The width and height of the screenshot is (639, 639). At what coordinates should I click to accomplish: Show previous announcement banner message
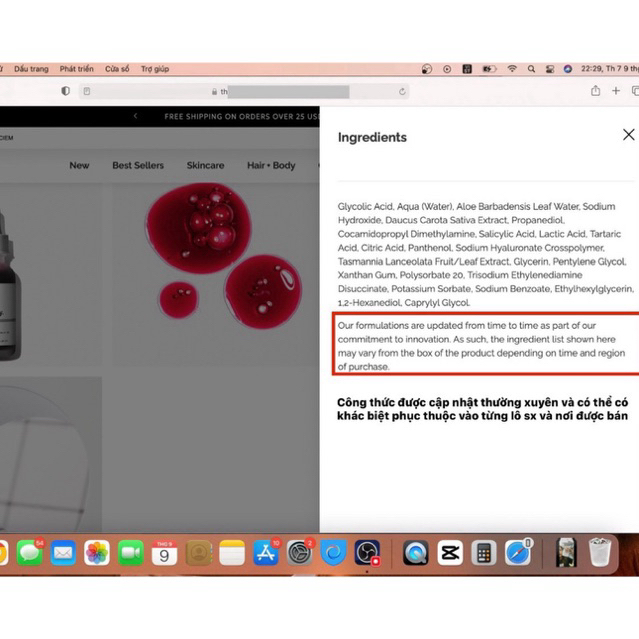pos(136,116)
